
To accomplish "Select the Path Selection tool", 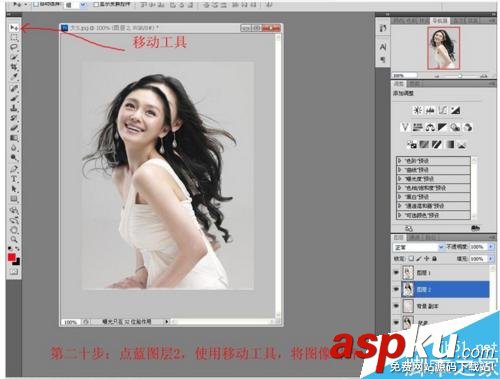I will [14, 189].
